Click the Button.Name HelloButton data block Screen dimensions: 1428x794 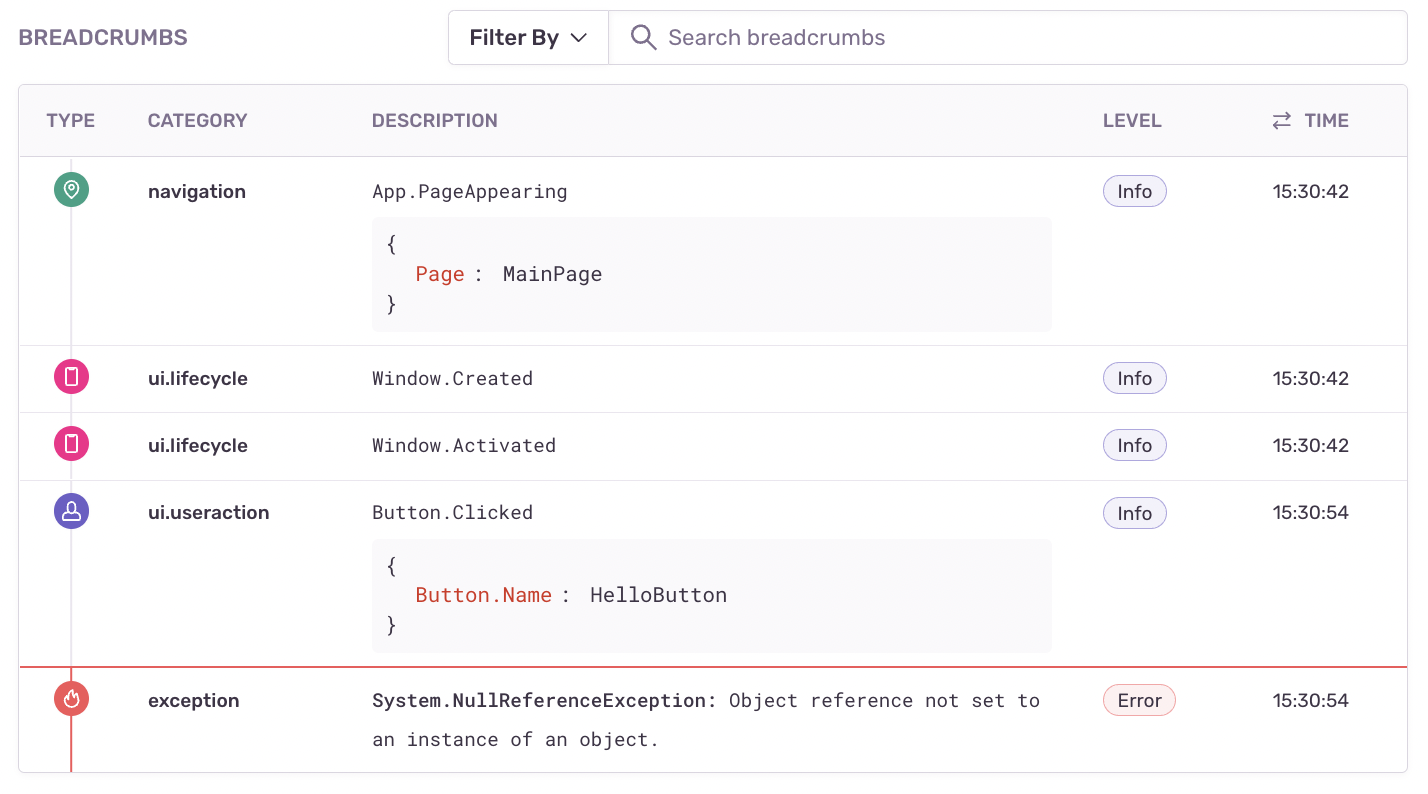[x=711, y=596]
